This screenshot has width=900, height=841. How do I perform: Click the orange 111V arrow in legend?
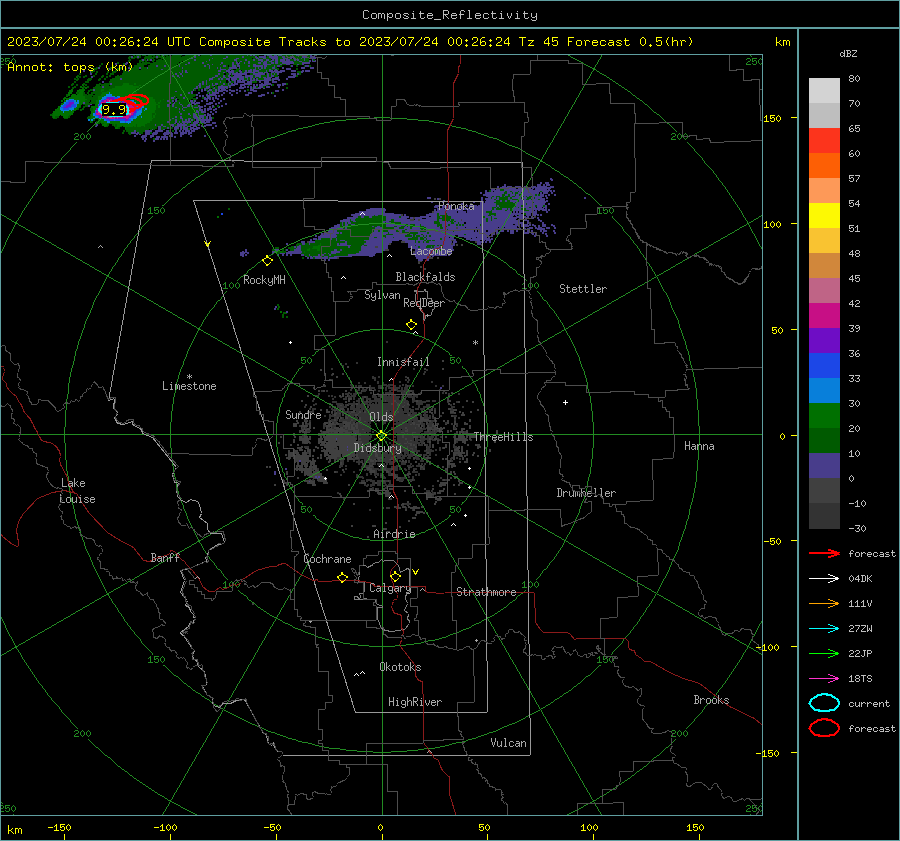(x=824, y=603)
